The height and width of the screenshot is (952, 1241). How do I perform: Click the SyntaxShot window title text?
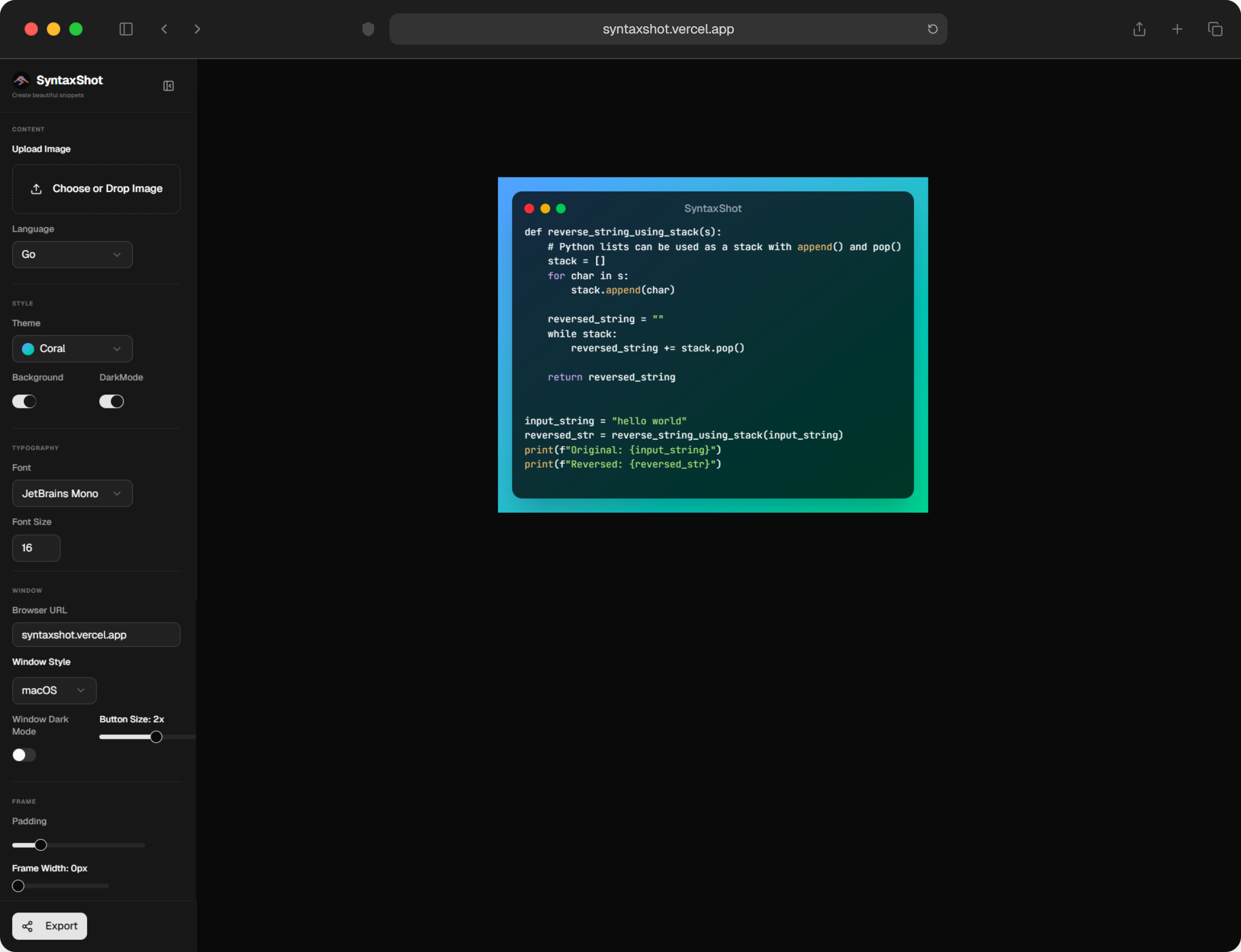713,209
